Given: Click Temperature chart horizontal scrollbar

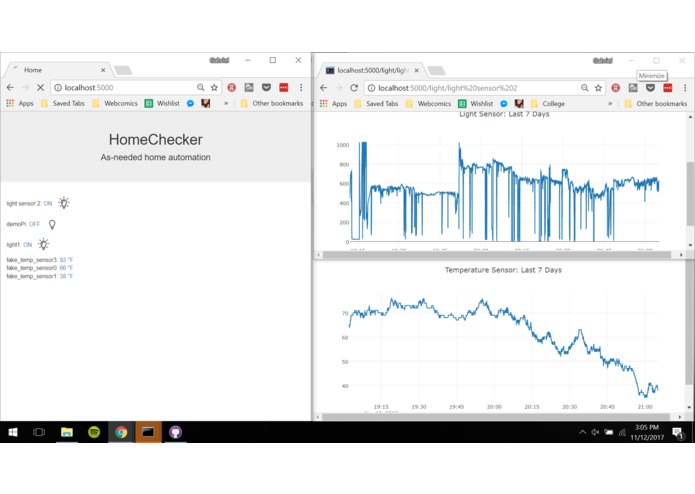Looking at the screenshot, I should click(x=496, y=417).
